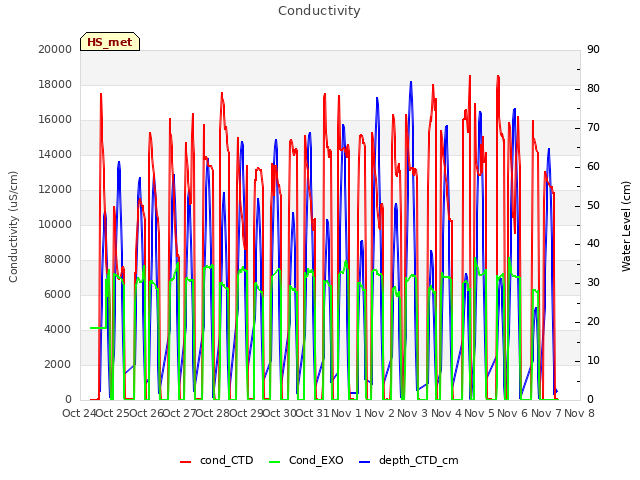Click the Oct 31 date label
640x480 pixels.
pyautogui.click(x=313, y=413)
